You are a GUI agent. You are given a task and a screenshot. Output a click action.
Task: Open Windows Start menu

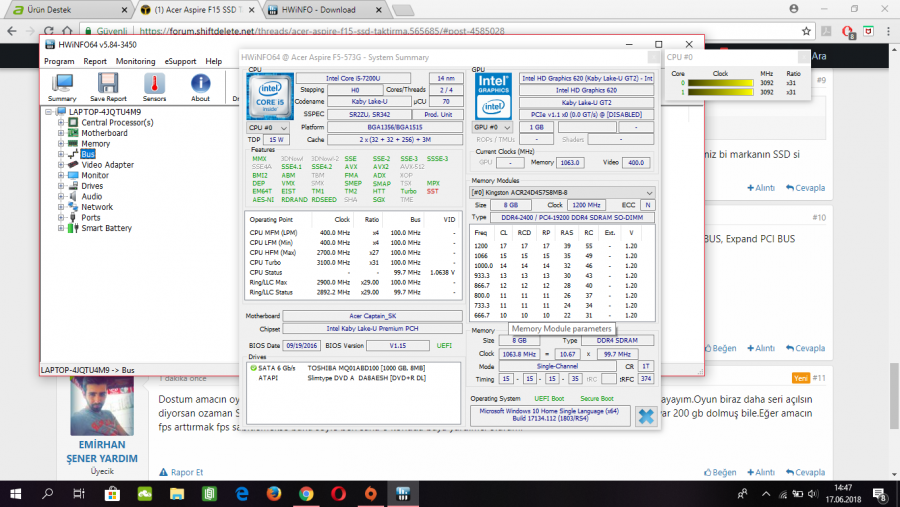pos(15,494)
